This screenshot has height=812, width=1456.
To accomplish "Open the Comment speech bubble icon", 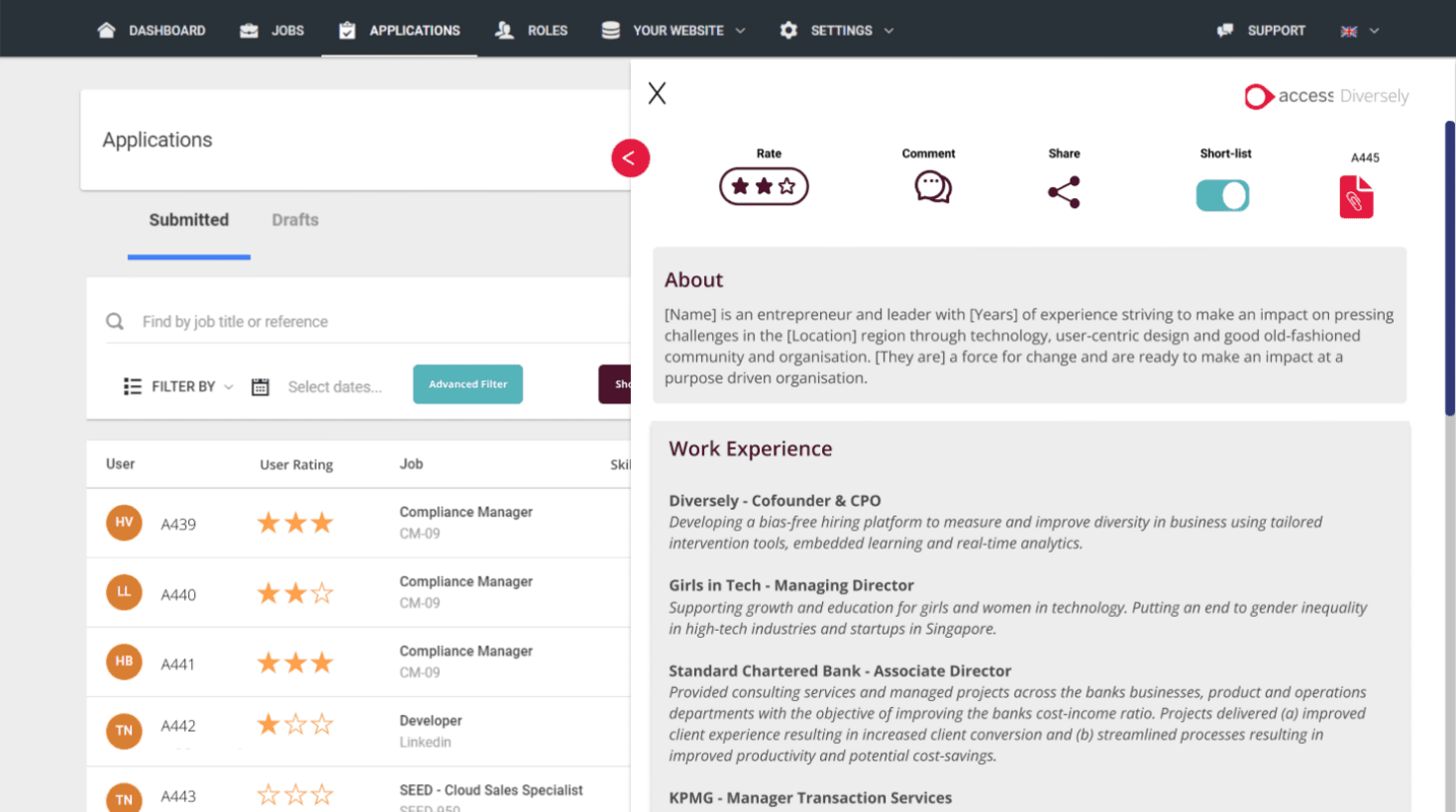I will click(x=932, y=186).
